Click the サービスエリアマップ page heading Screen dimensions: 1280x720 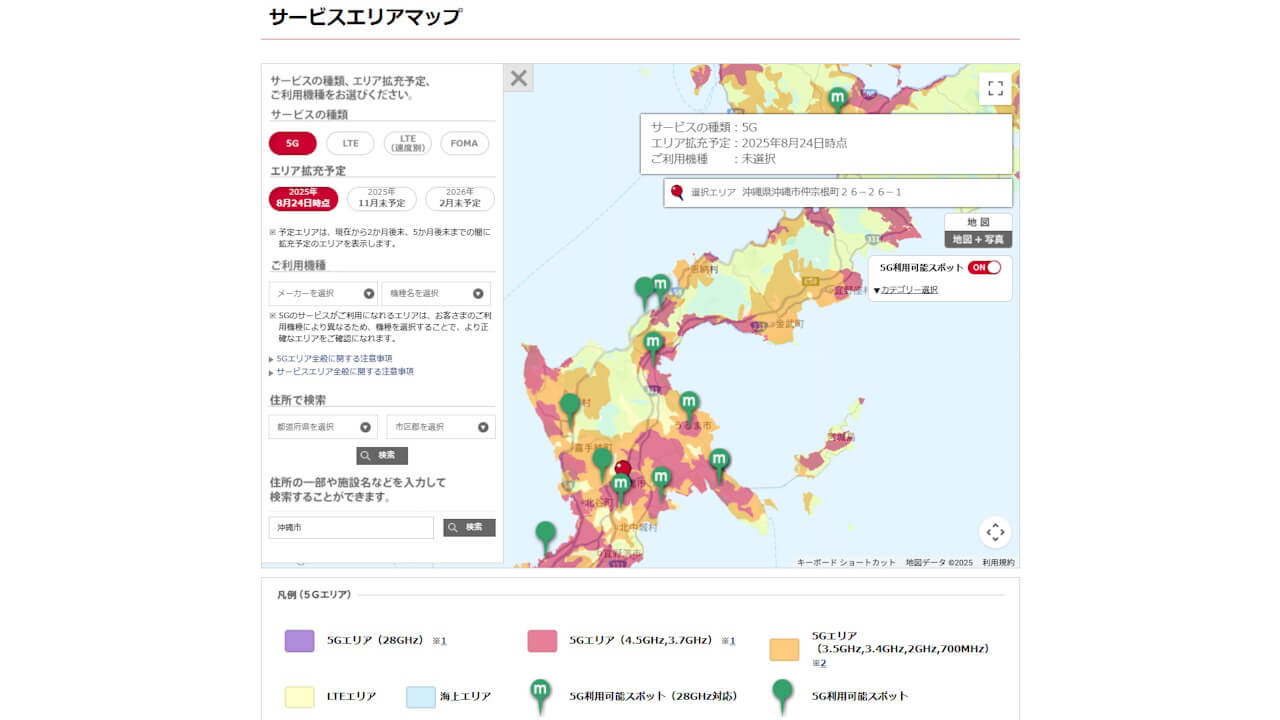(365, 17)
